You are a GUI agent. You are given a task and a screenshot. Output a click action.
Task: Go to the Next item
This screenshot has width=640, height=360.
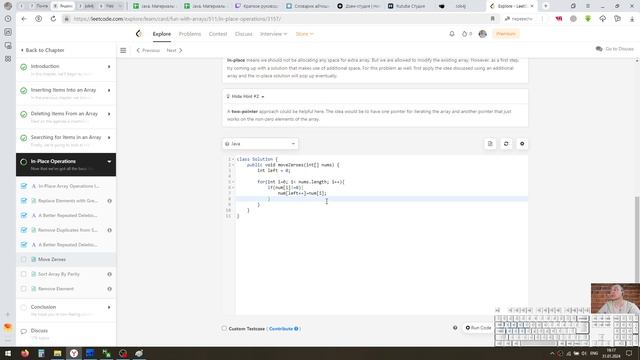click(x=175, y=50)
